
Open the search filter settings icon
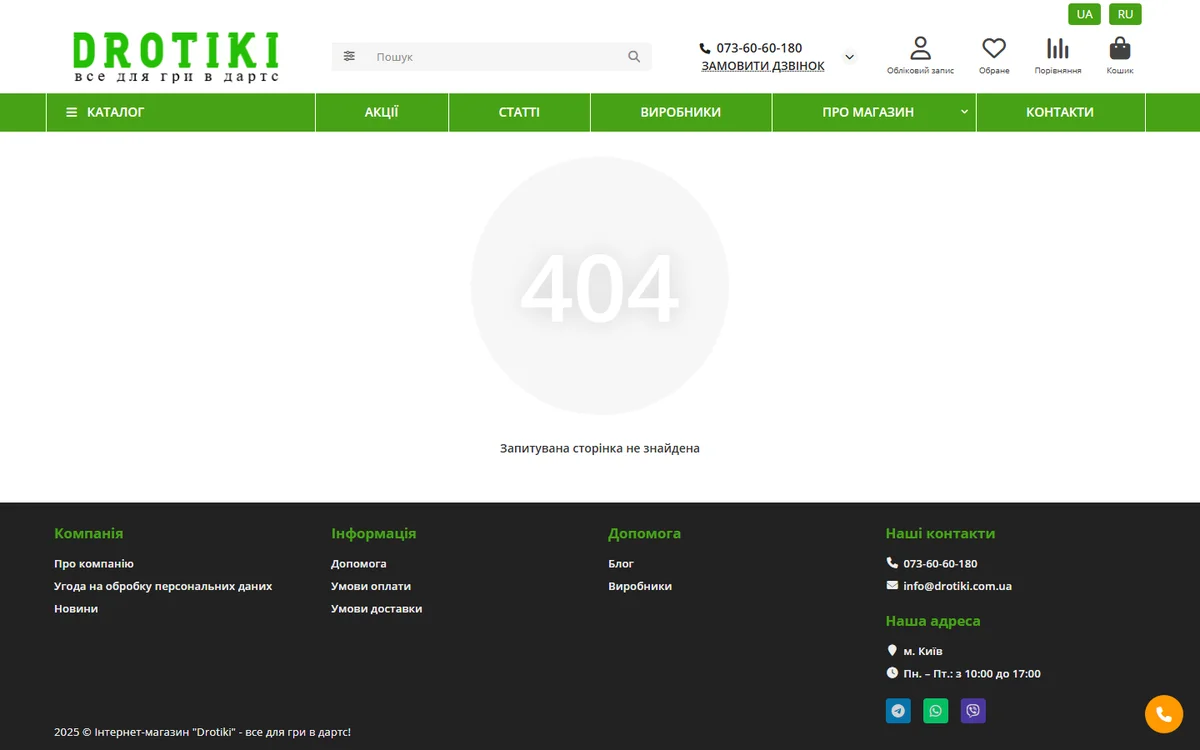point(349,57)
